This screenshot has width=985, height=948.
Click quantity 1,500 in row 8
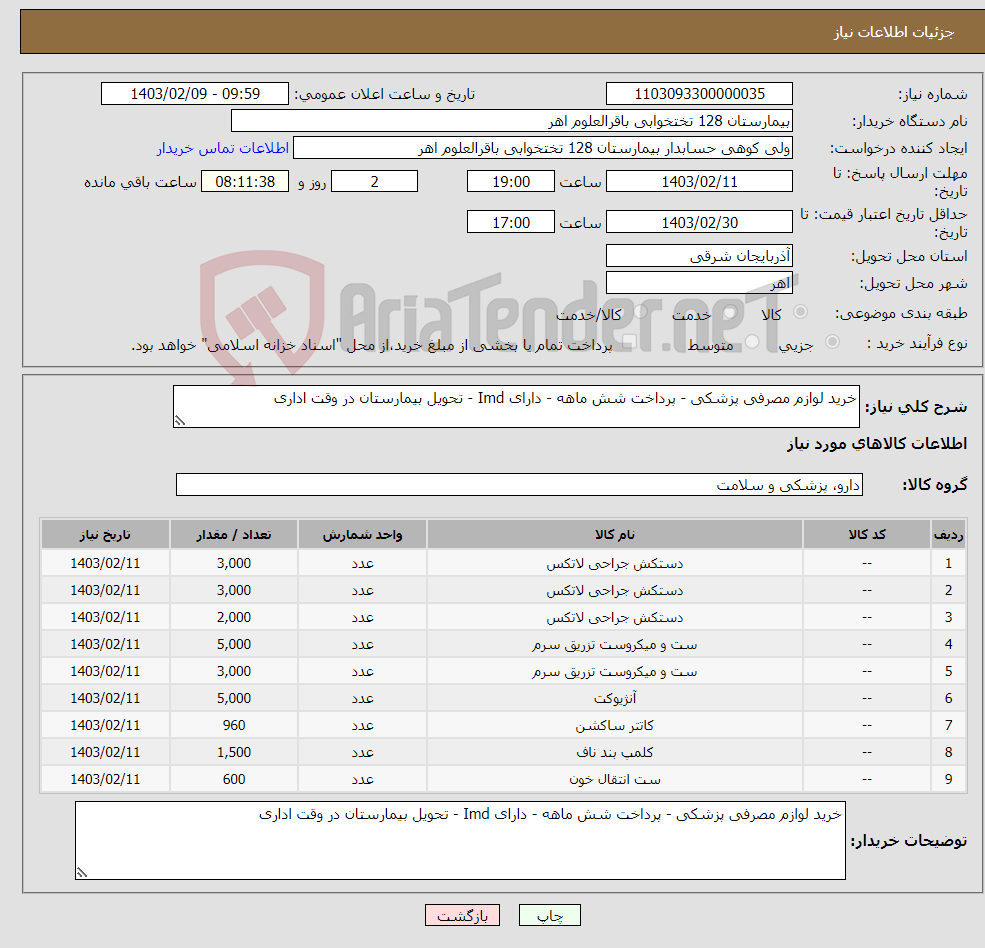234,753
